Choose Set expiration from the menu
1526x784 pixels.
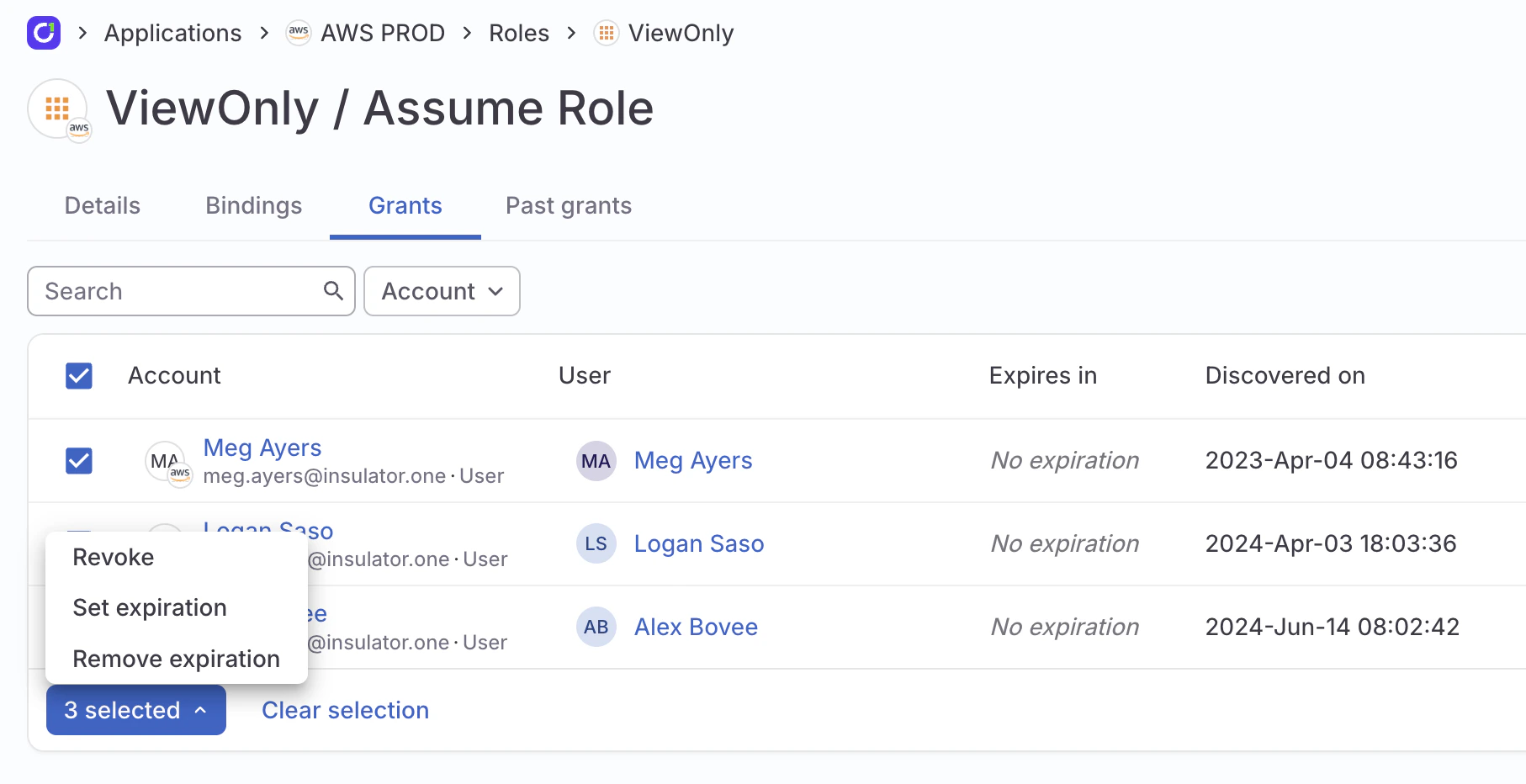click(x=150, y=607)
